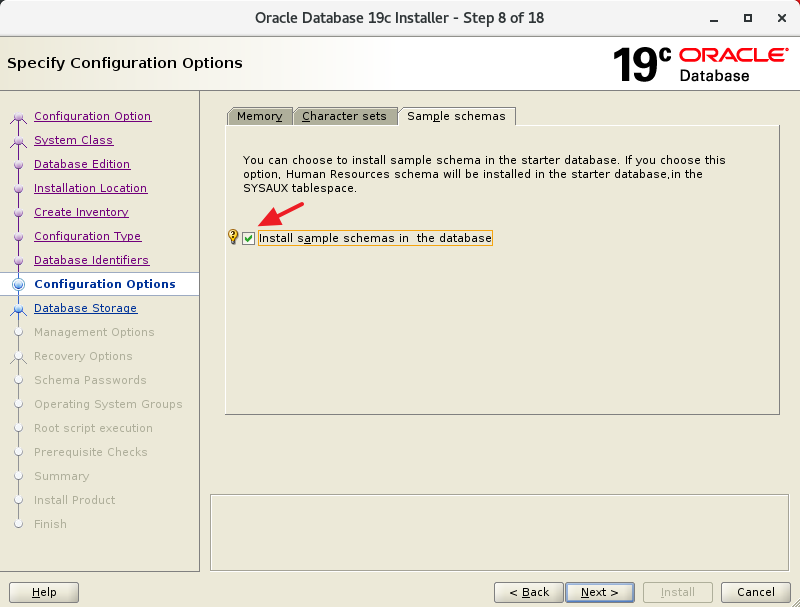Click the Specify Configuration Options heading
The image size is (800, 607).
[124, 63]
